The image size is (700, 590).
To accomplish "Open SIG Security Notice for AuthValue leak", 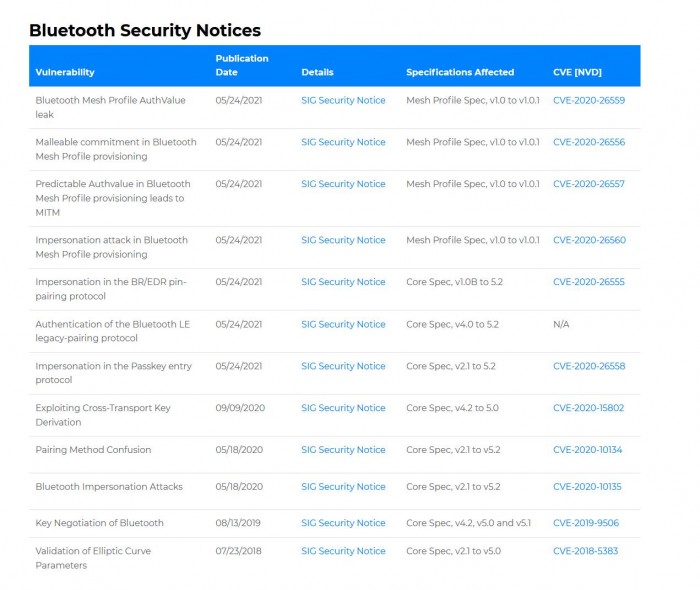I will pyautogui.click(x=343, y=100).
